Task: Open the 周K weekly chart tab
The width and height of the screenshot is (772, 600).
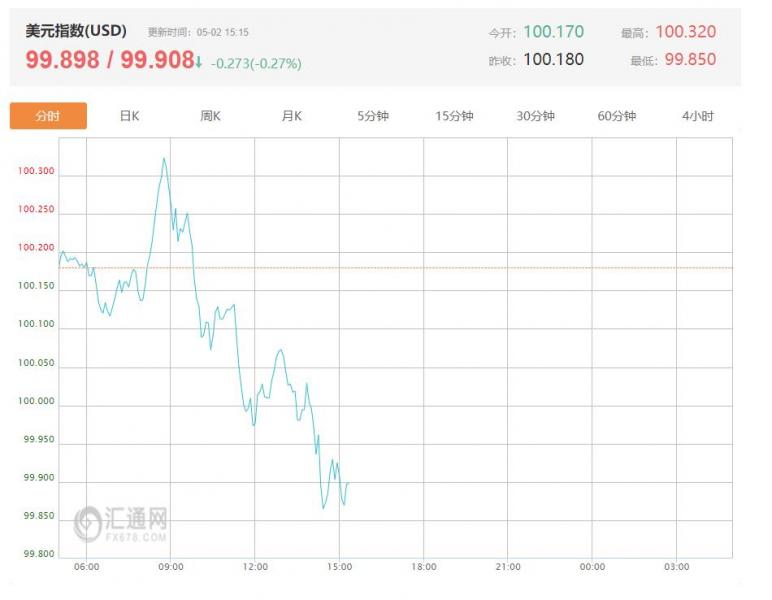Action: click(x=210, y=116)
